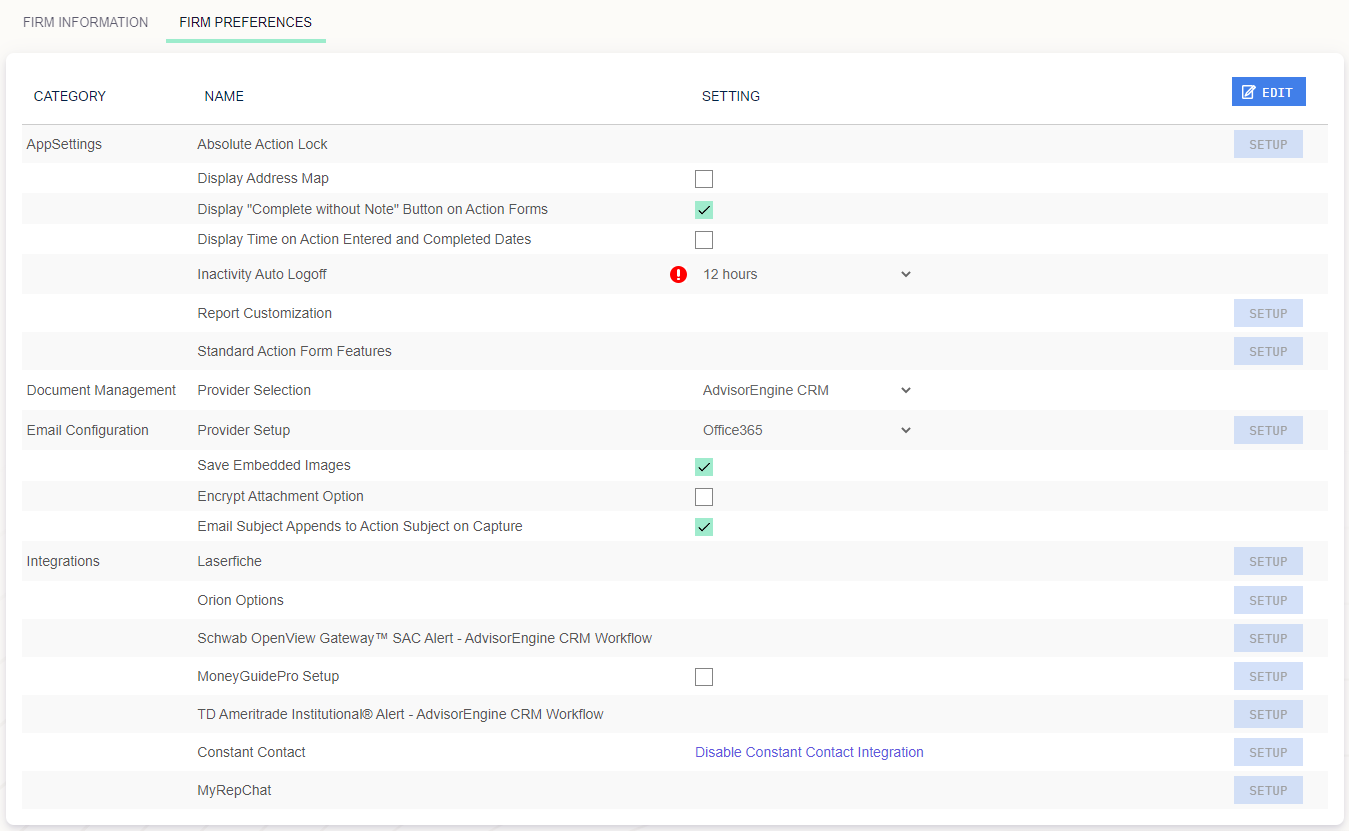Click the Edit button with pencil icon
This screenshot has width=1349, height=831.
tap(1268, 92)
